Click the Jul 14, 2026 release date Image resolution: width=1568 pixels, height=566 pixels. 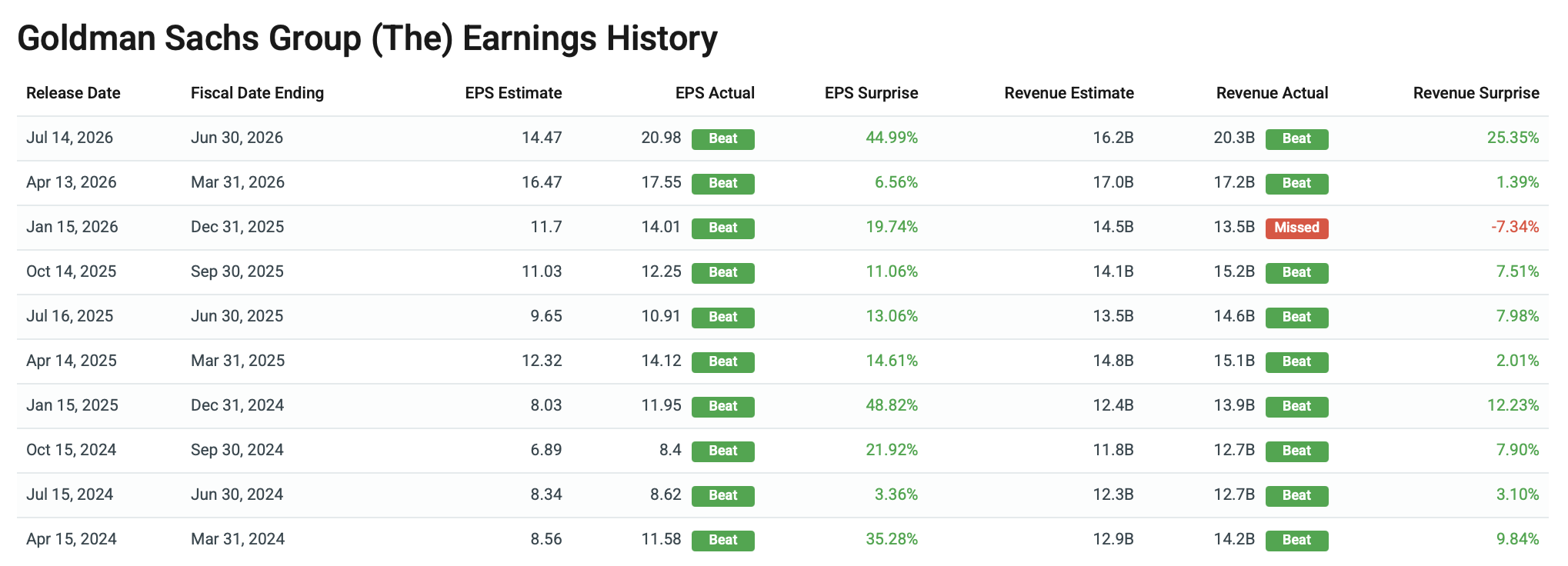tap(69, 138)
